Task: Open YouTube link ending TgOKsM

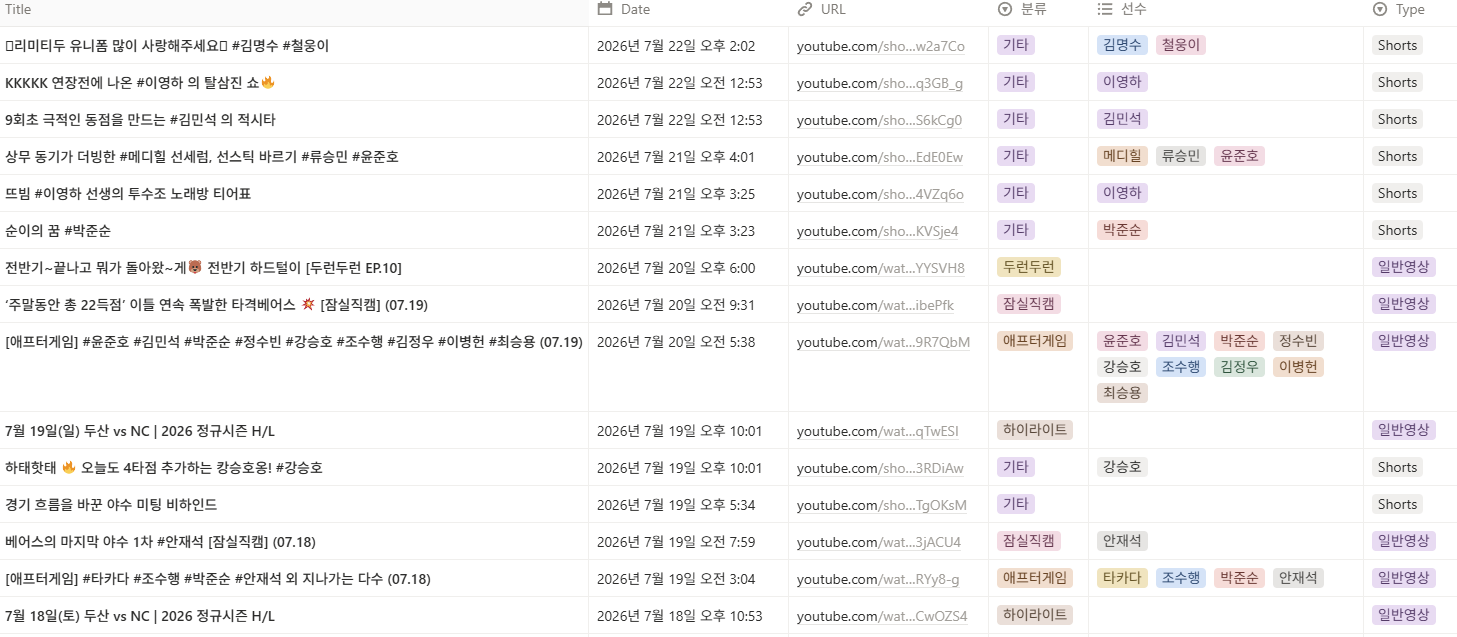Action: click(882, 505)
